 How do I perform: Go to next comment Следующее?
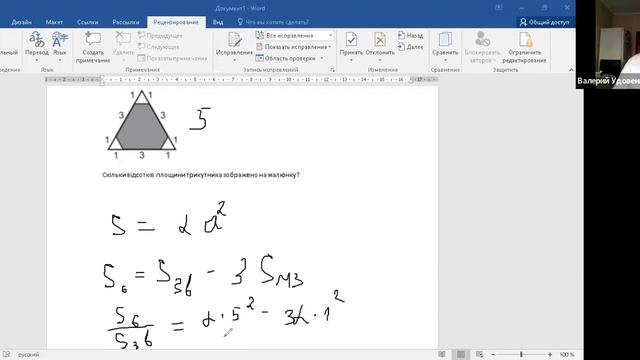pyautogui.click(x=158, y=47)
